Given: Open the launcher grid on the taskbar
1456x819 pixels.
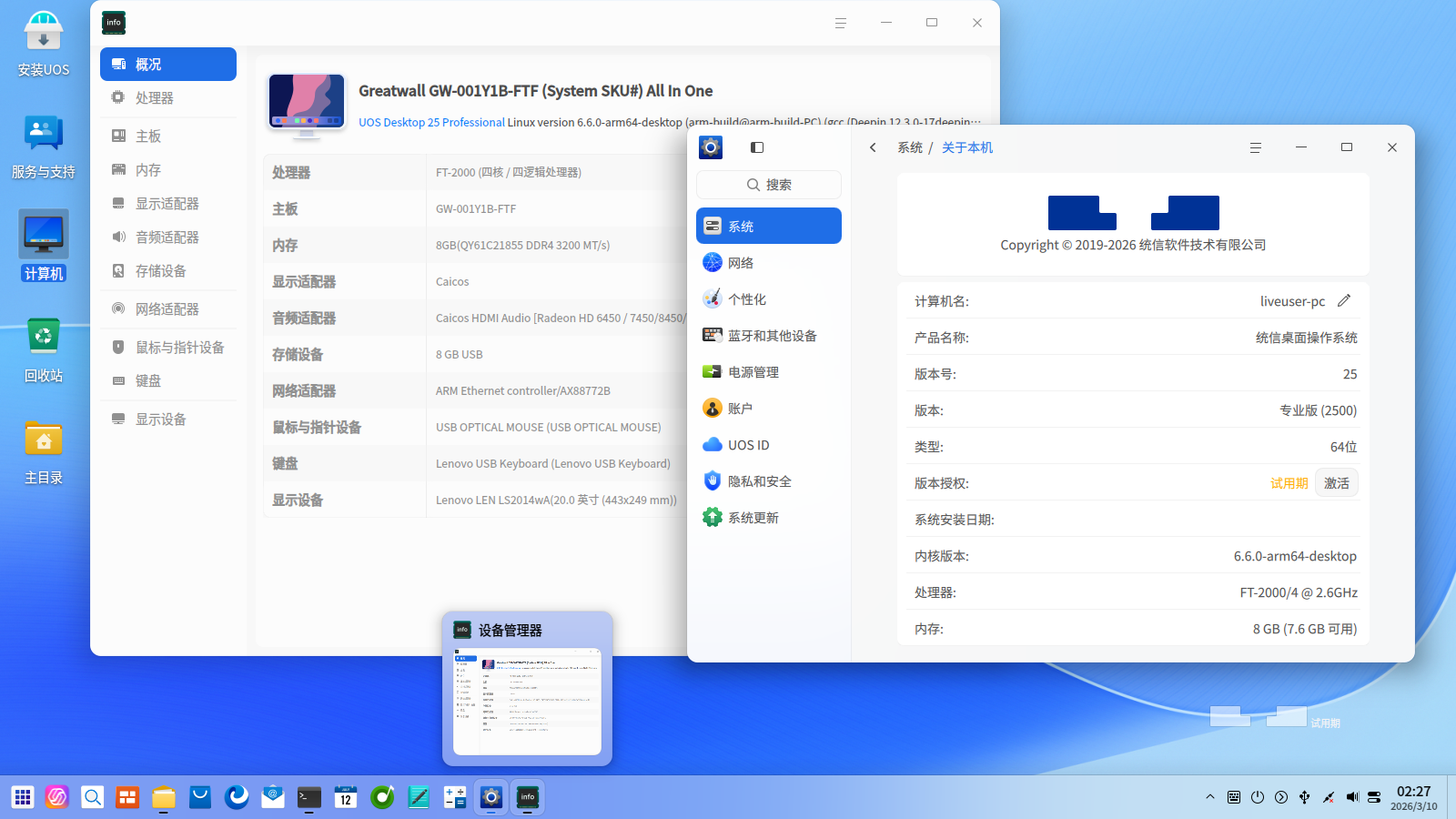Looking at the screenshot, I should (x=23, y=797).
